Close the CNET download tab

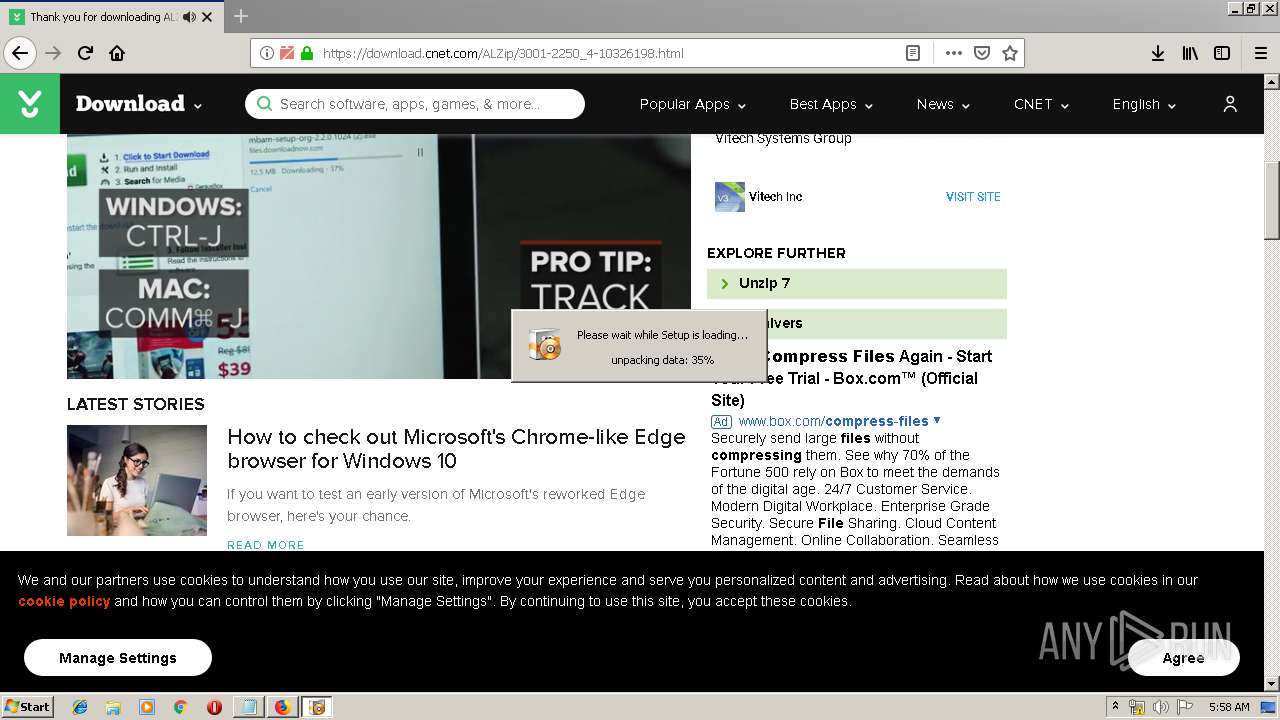coord(207,17)
